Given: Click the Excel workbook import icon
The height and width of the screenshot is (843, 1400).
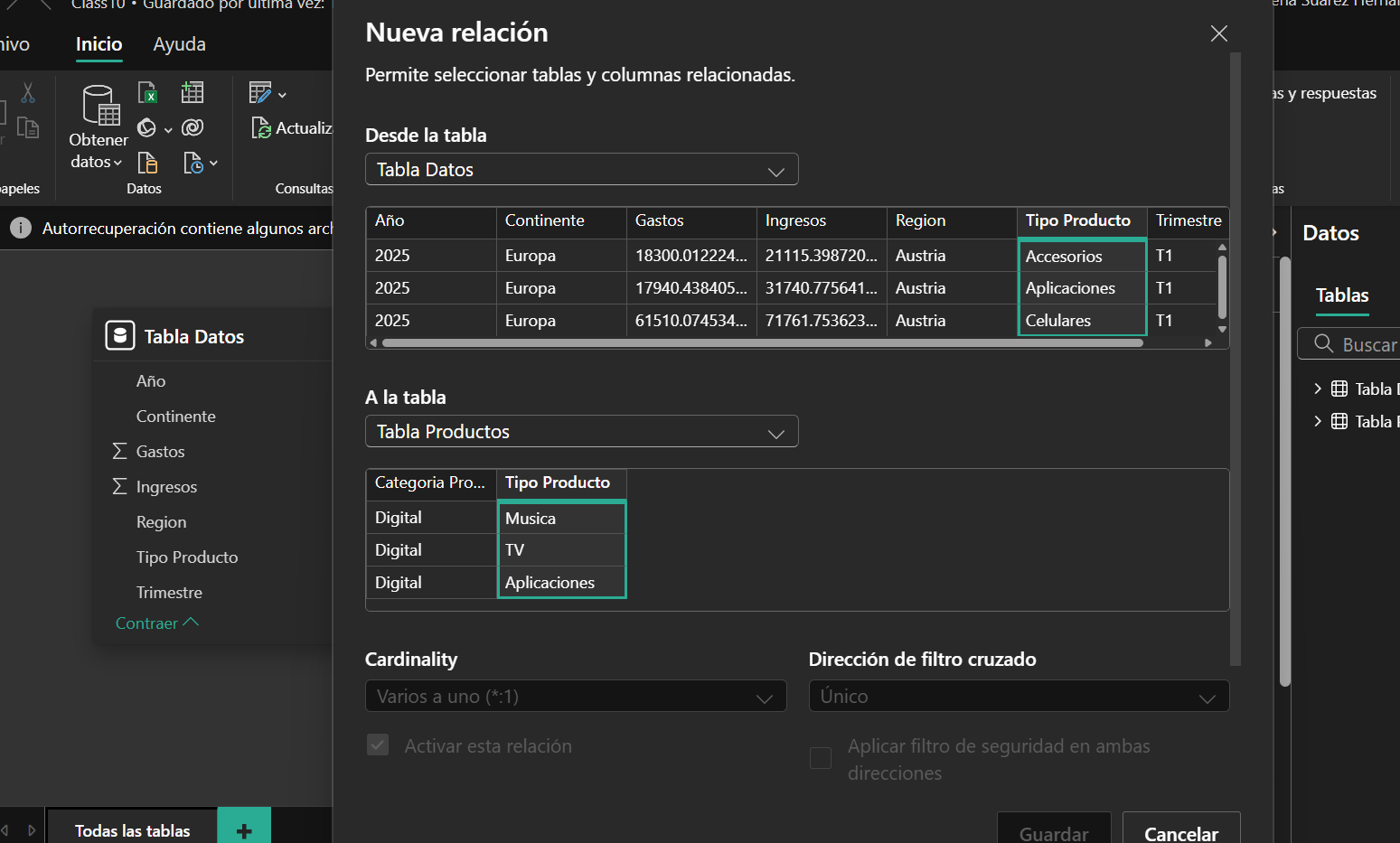Looking at the screenshot, I should 147,92.
